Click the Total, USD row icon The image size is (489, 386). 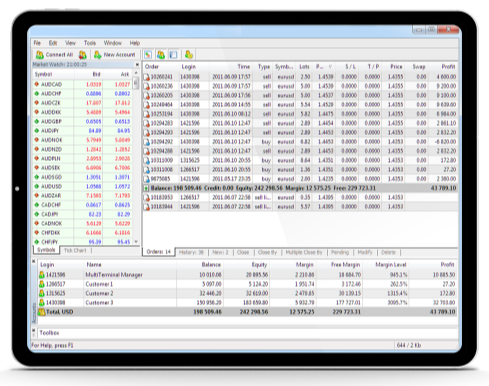coord(42,312)
